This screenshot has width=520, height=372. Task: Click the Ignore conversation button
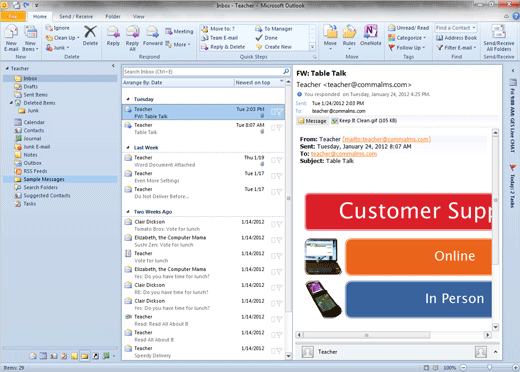pyautogui.click(x=58, y=28)
